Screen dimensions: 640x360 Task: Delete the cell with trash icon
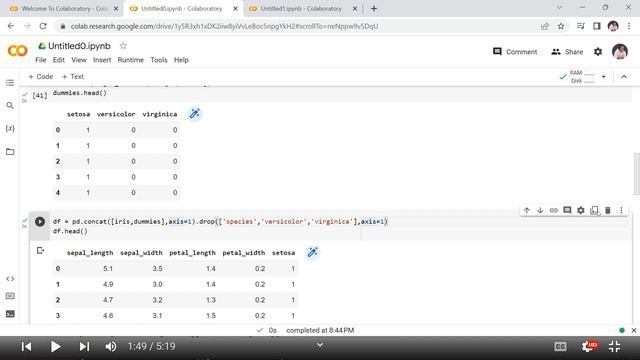click(x=608, y=211)
